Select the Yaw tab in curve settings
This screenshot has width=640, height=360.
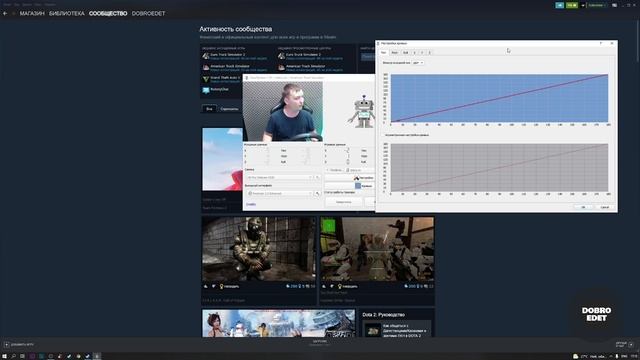point(383,53)
